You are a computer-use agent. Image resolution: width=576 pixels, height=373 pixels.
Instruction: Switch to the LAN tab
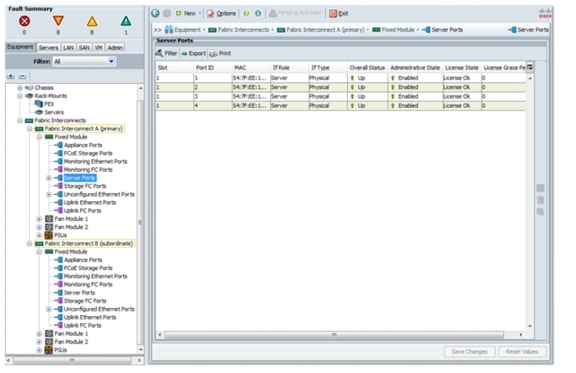pos(68,47)
